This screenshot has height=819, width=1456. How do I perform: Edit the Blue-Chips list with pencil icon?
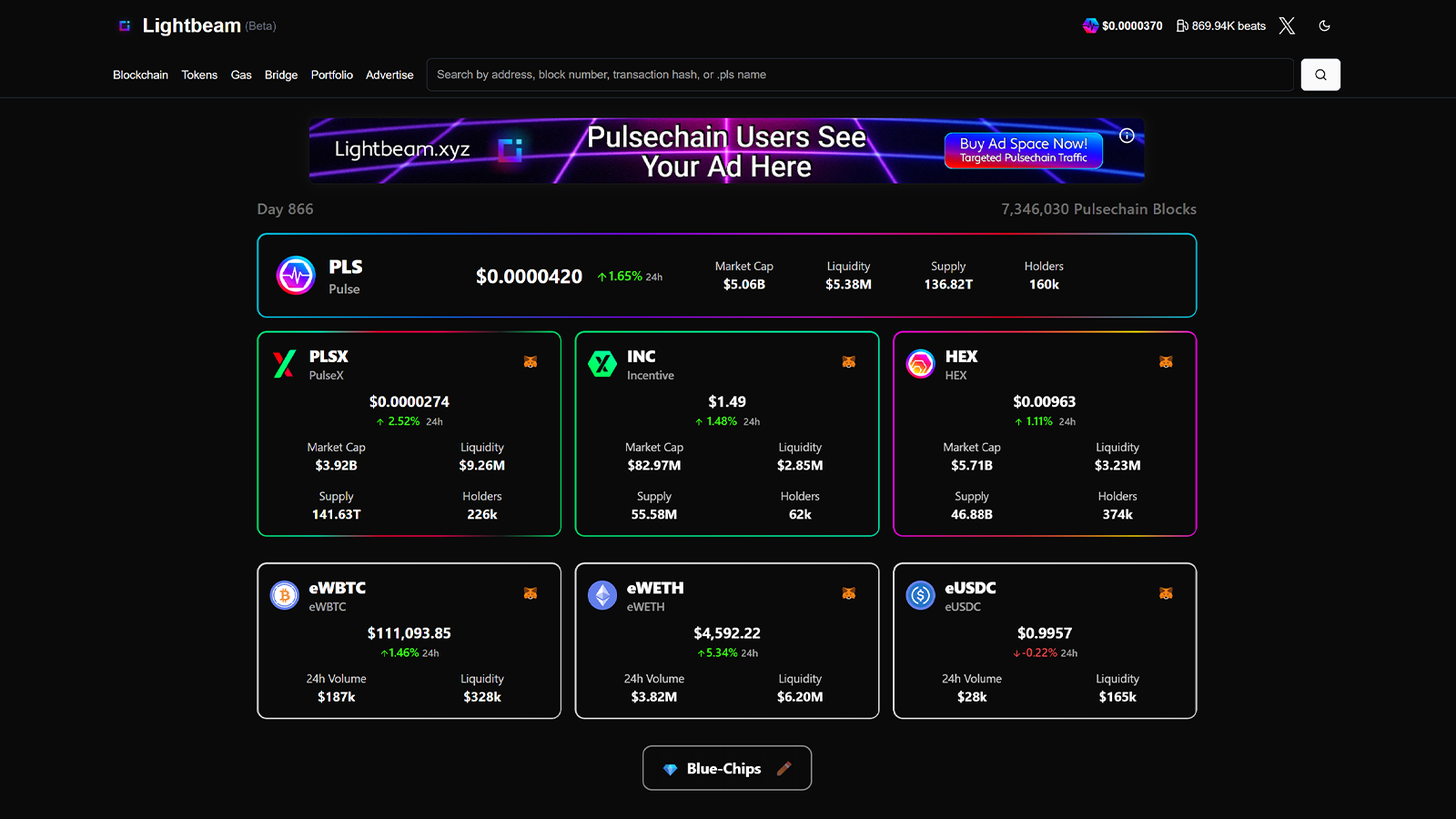(784, 768)
